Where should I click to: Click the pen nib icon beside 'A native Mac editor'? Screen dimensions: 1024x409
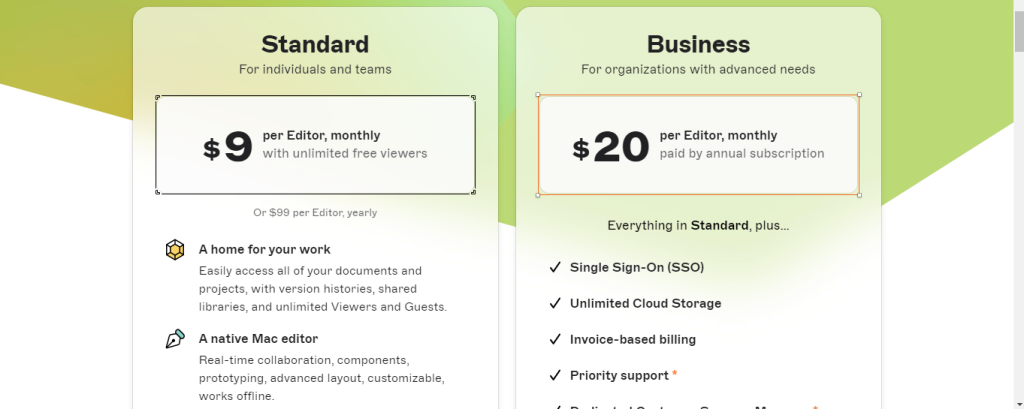tap(175, 339)
